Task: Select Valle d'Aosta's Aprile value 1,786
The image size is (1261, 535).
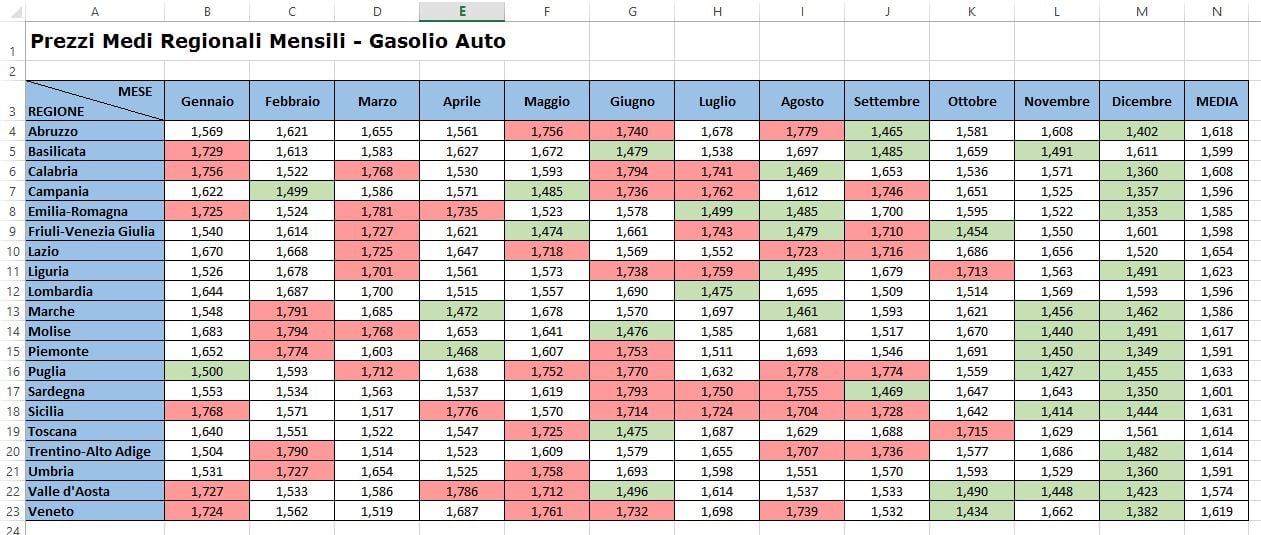Action: pos(462,491)
